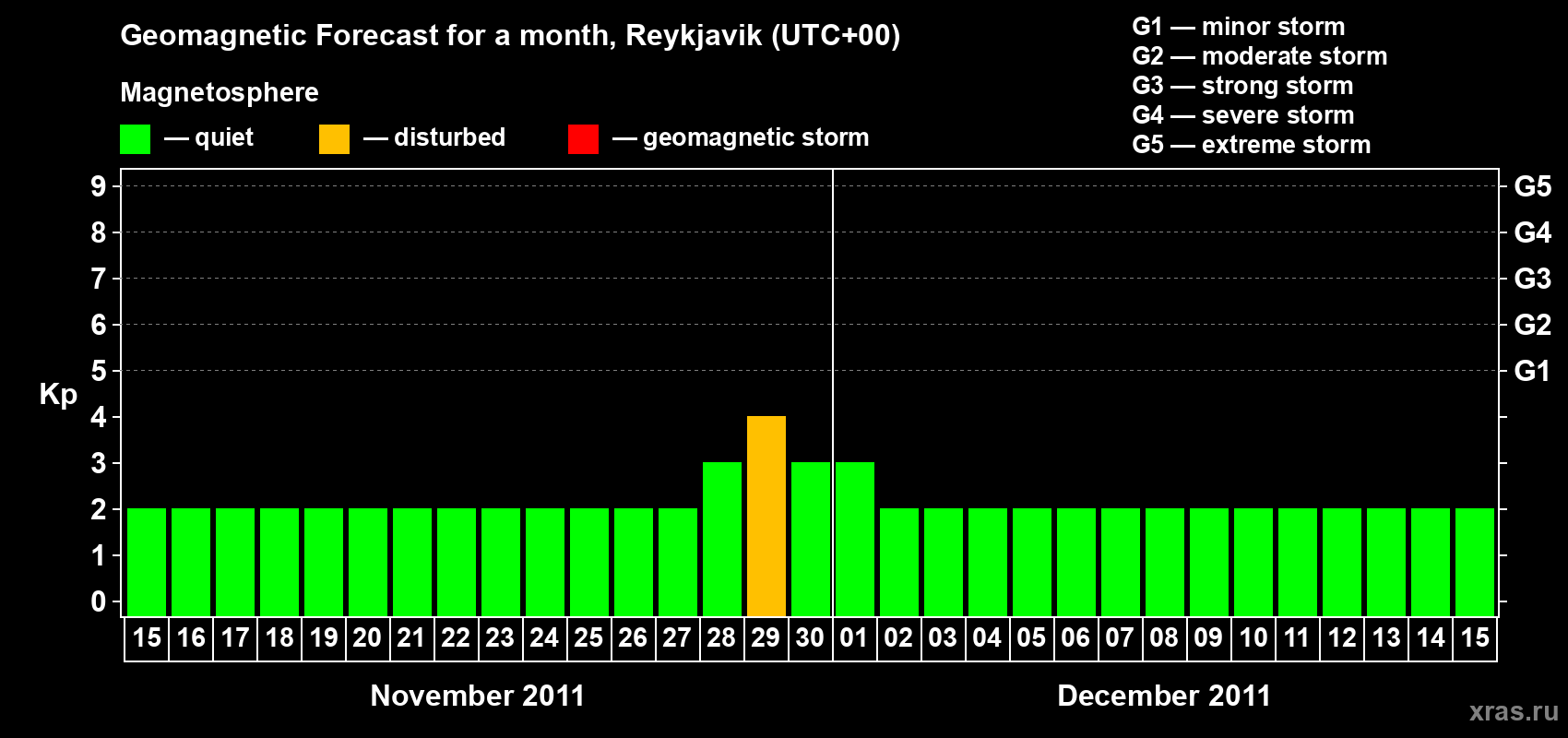Screen dimensions: 1568x738
Task: Click the date label 30
Action: [x=810, y=637]
